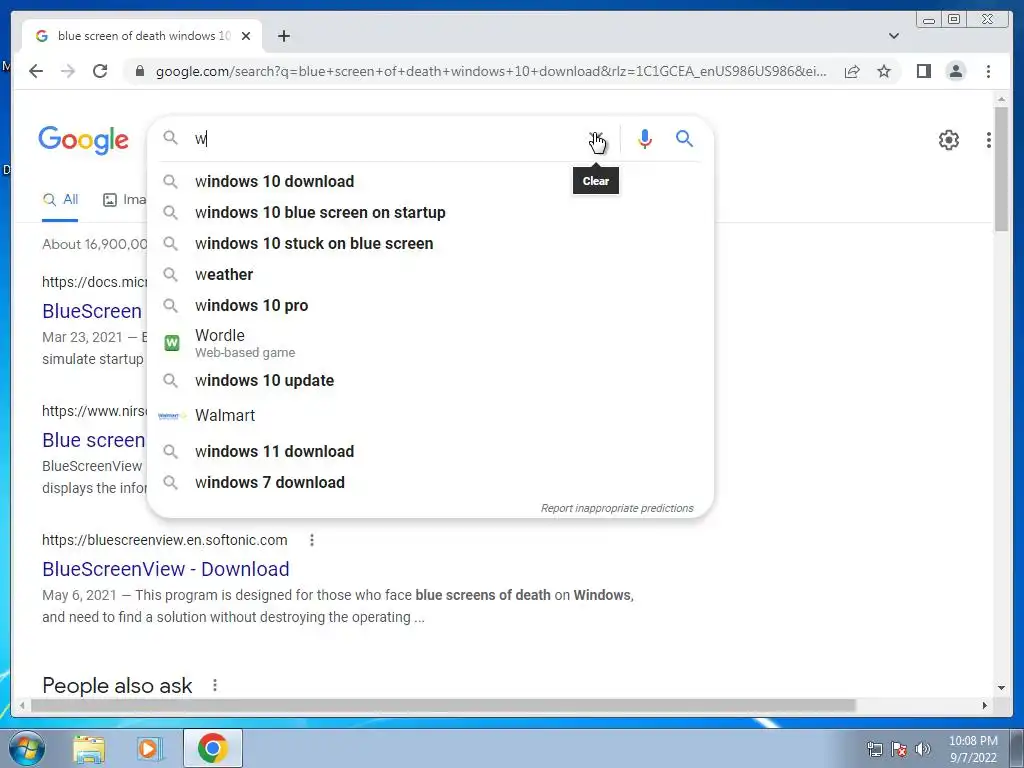1024x768 pixels.
Task: Open Windows Explorer from taskbar
Action: point(89,749)
